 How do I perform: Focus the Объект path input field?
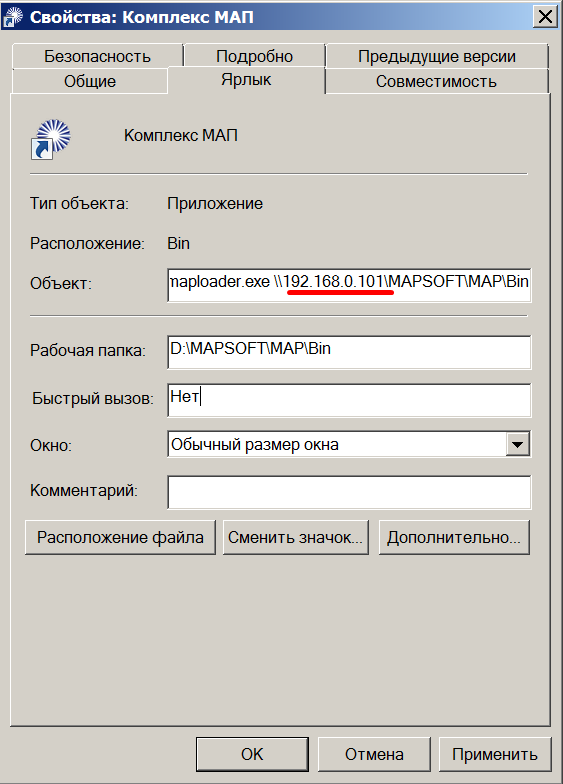349,285
